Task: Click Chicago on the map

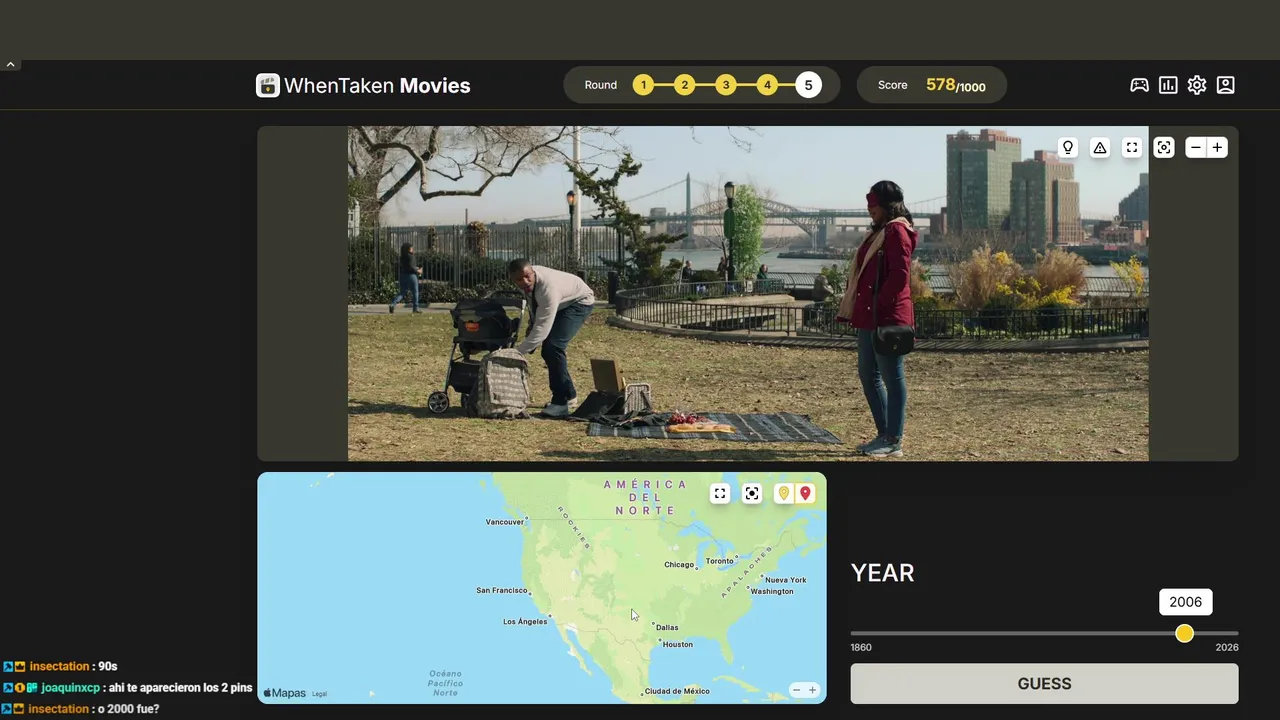Action: (679, 565)
